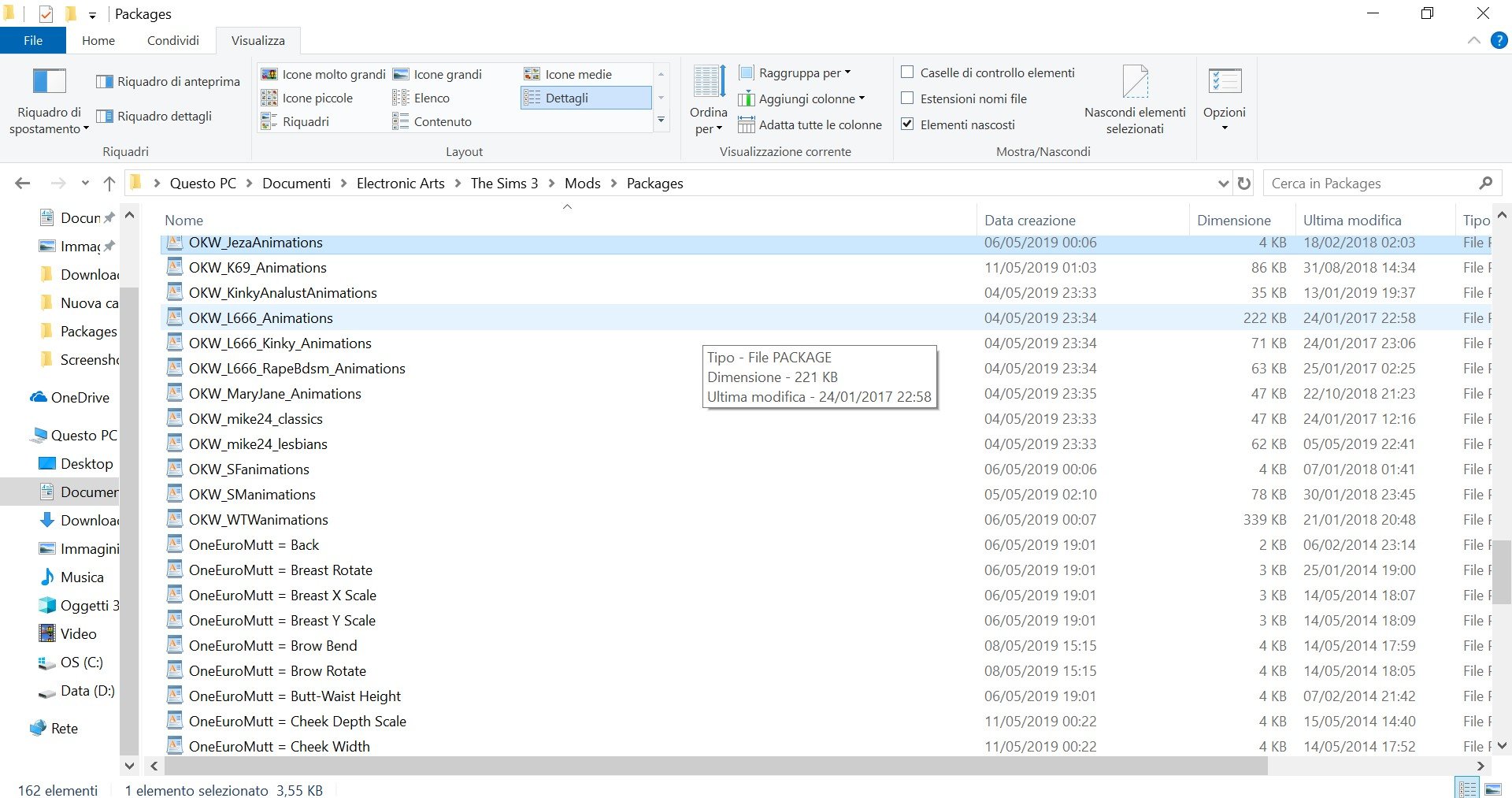
Task: Select Icone medie layout
Action: pyautogui.click(x=568, y=74)
